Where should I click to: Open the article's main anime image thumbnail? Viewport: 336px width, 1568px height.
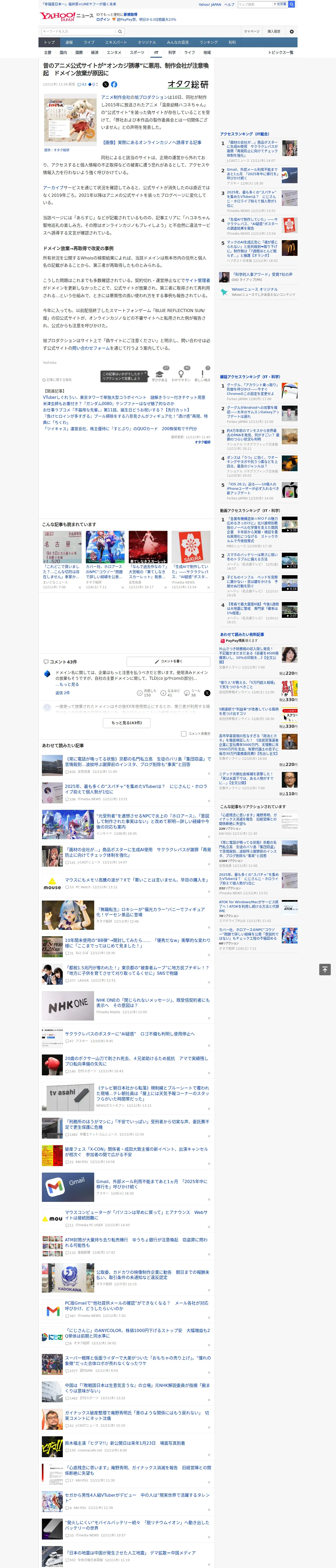click(x=70, y=120)
